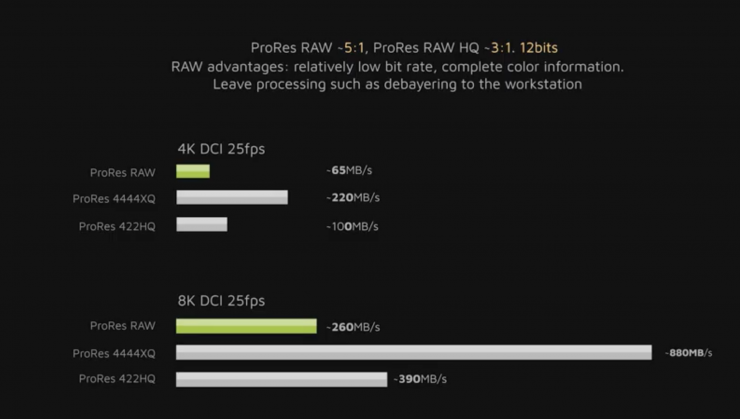Click the long 8K ProRes 4444XQ bar
The width and height of the screenshot is (740, 419).
(x=414, y=352)
